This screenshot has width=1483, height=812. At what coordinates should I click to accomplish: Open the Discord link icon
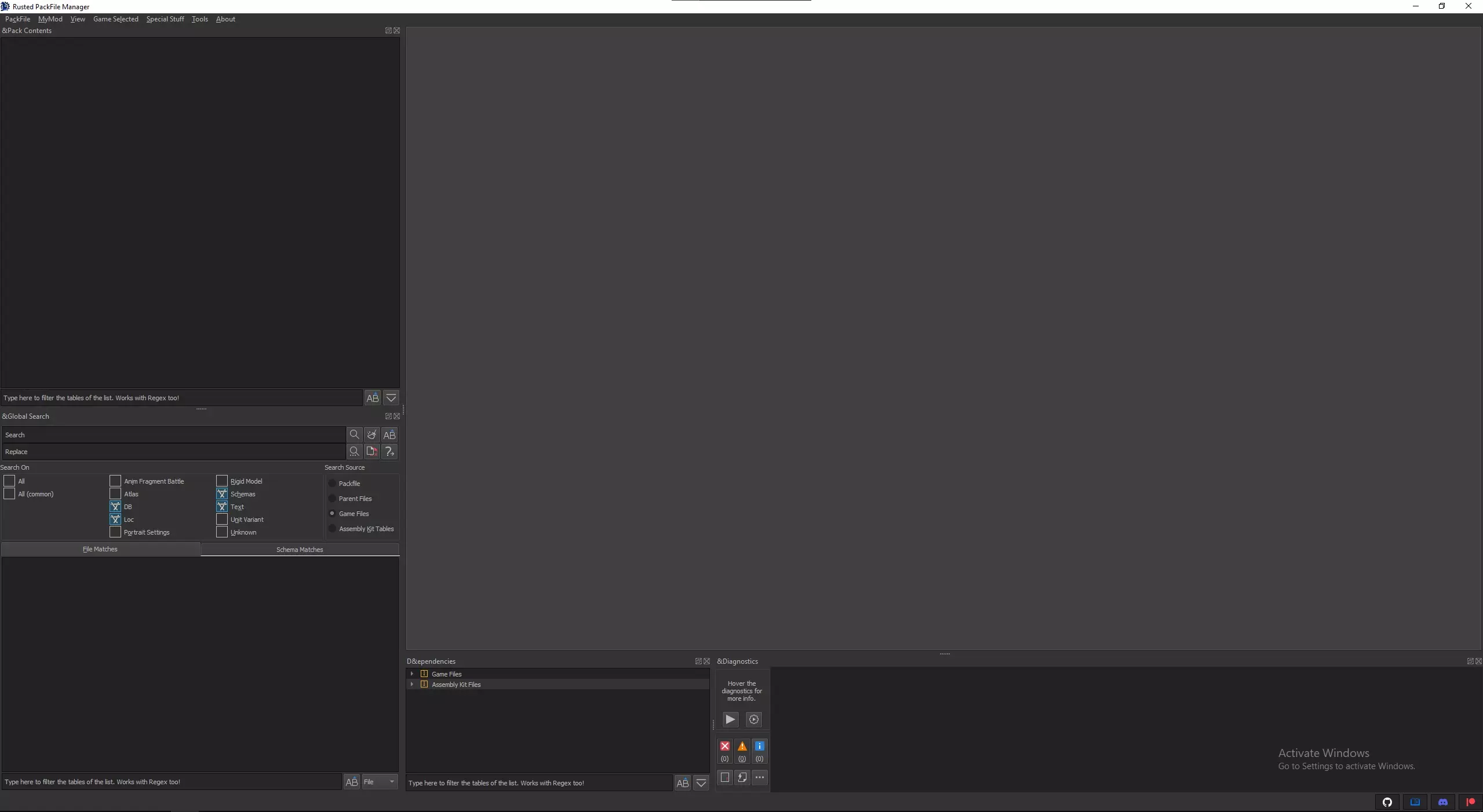pos(1442,802)
